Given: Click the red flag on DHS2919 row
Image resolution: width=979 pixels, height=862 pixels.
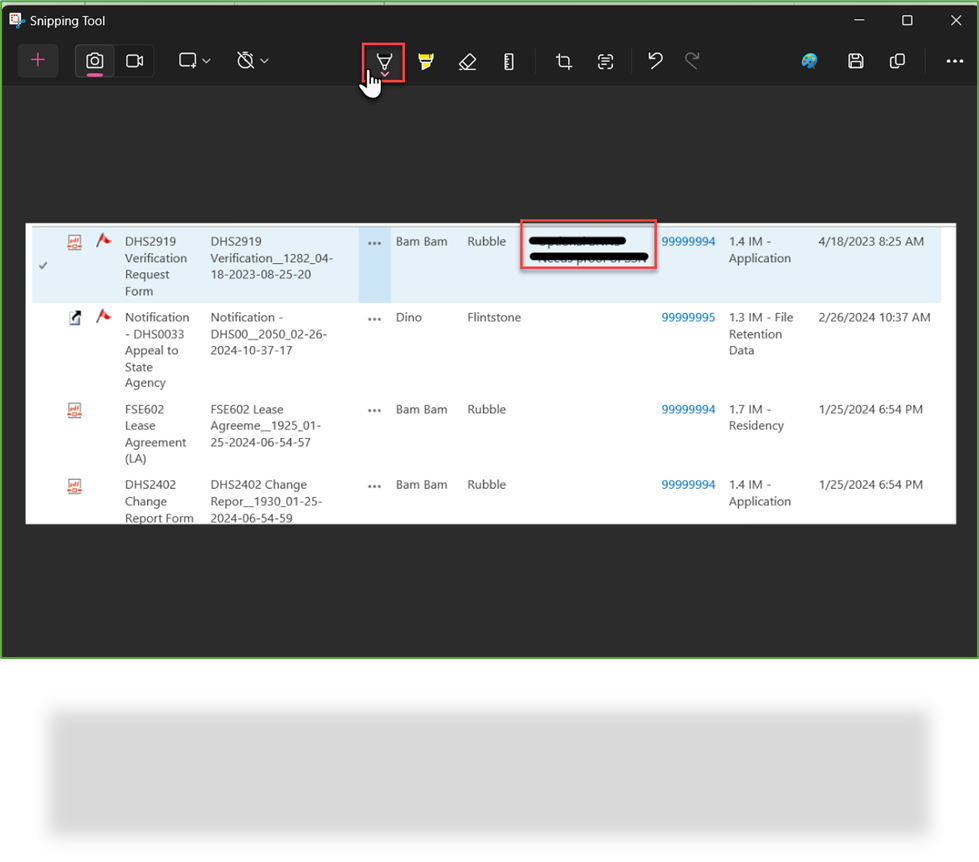Looking at the screenshot, I should (x=104, y=240).
